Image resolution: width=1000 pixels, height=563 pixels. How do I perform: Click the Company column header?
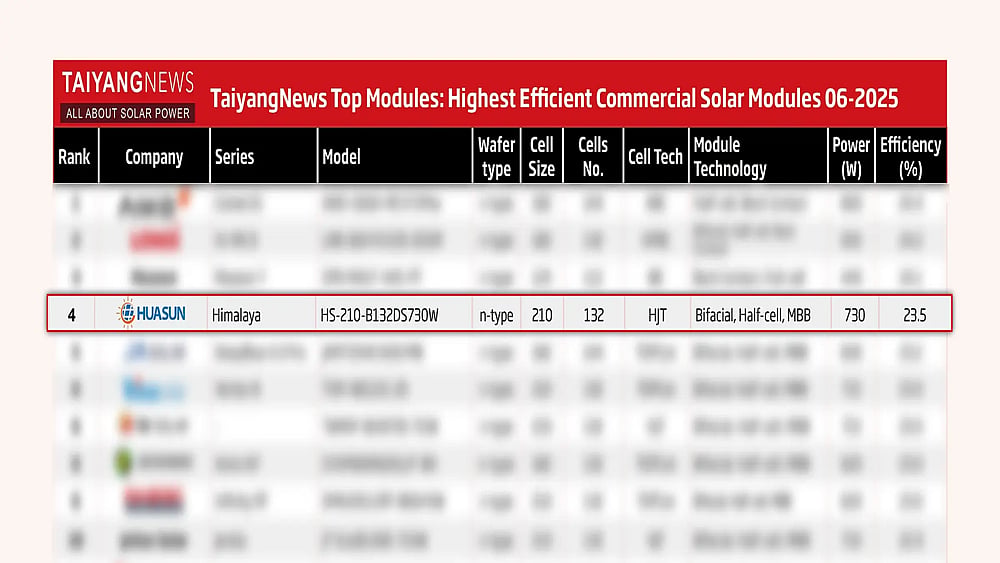coord(154,157)
